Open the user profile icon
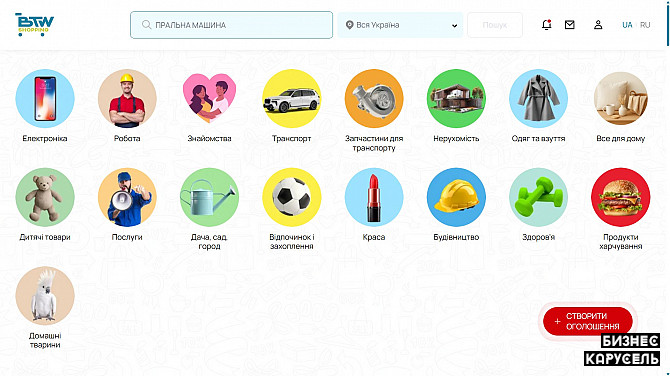This screenshot has height=376, width=670. 598,25
